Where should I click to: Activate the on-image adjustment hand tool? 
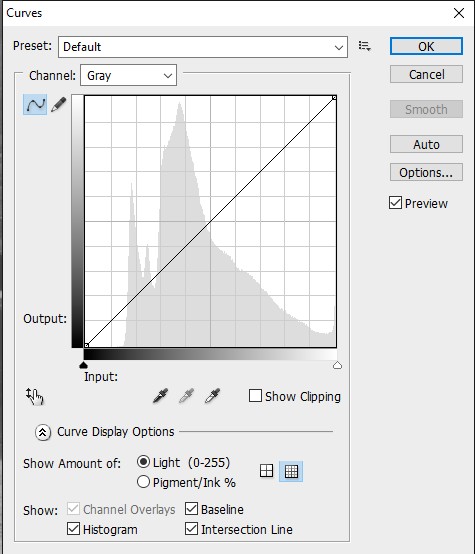coord(35,396)
